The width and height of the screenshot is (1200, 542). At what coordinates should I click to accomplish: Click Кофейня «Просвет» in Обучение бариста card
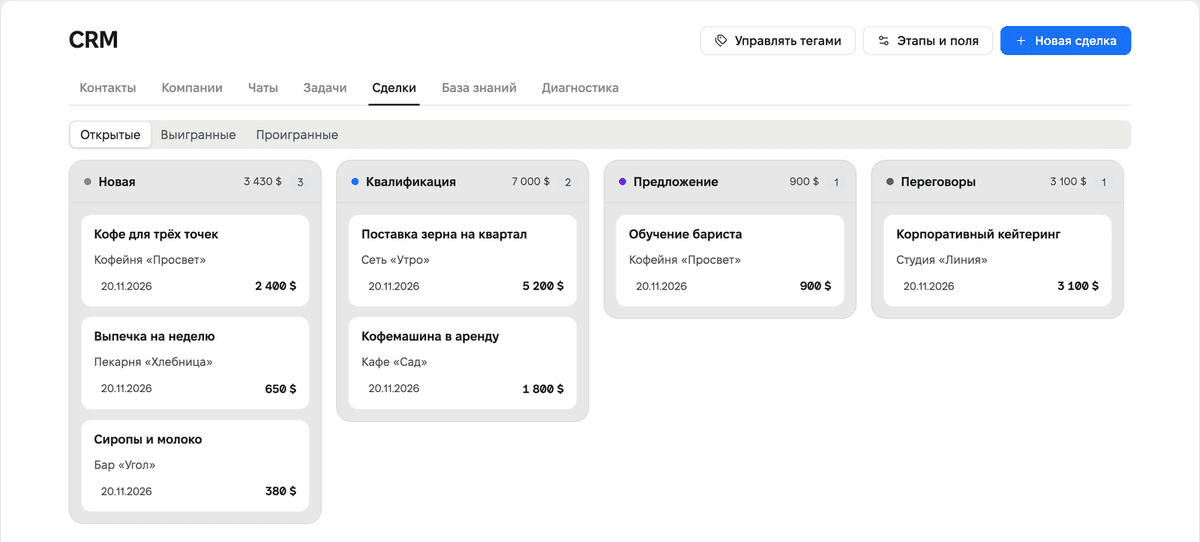click(685, 260)
